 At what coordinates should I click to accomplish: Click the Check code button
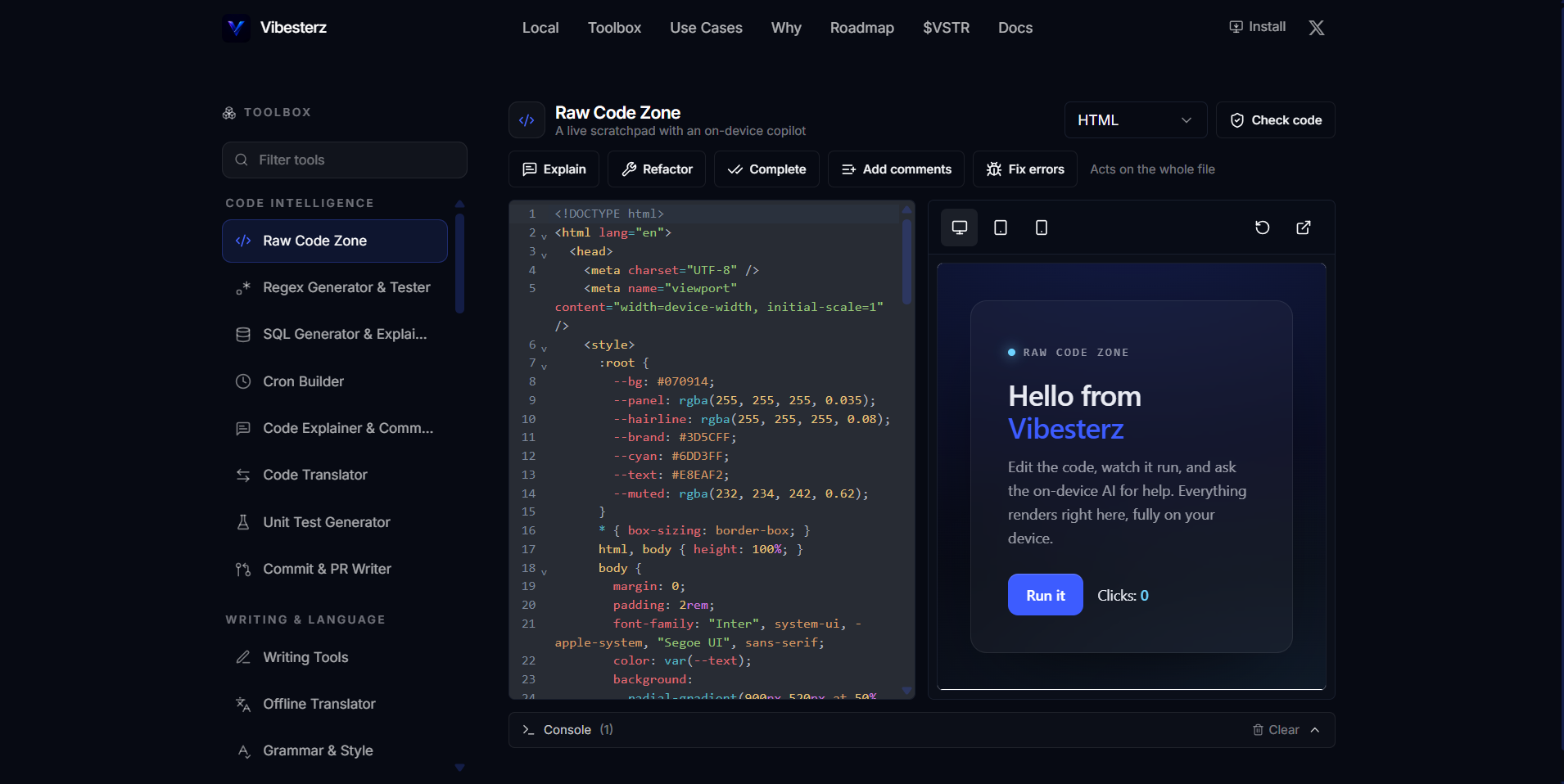pos(1275,120)
